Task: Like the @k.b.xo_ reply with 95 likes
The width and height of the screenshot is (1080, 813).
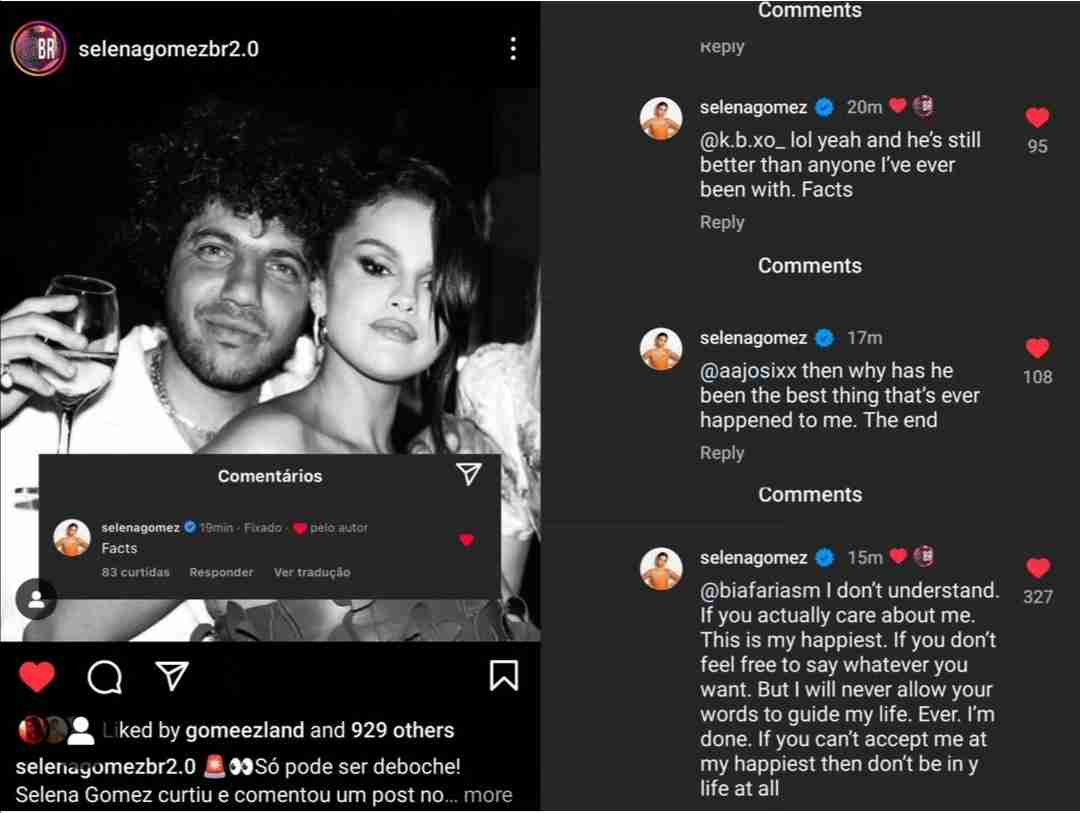Action: pos(1037,118)
